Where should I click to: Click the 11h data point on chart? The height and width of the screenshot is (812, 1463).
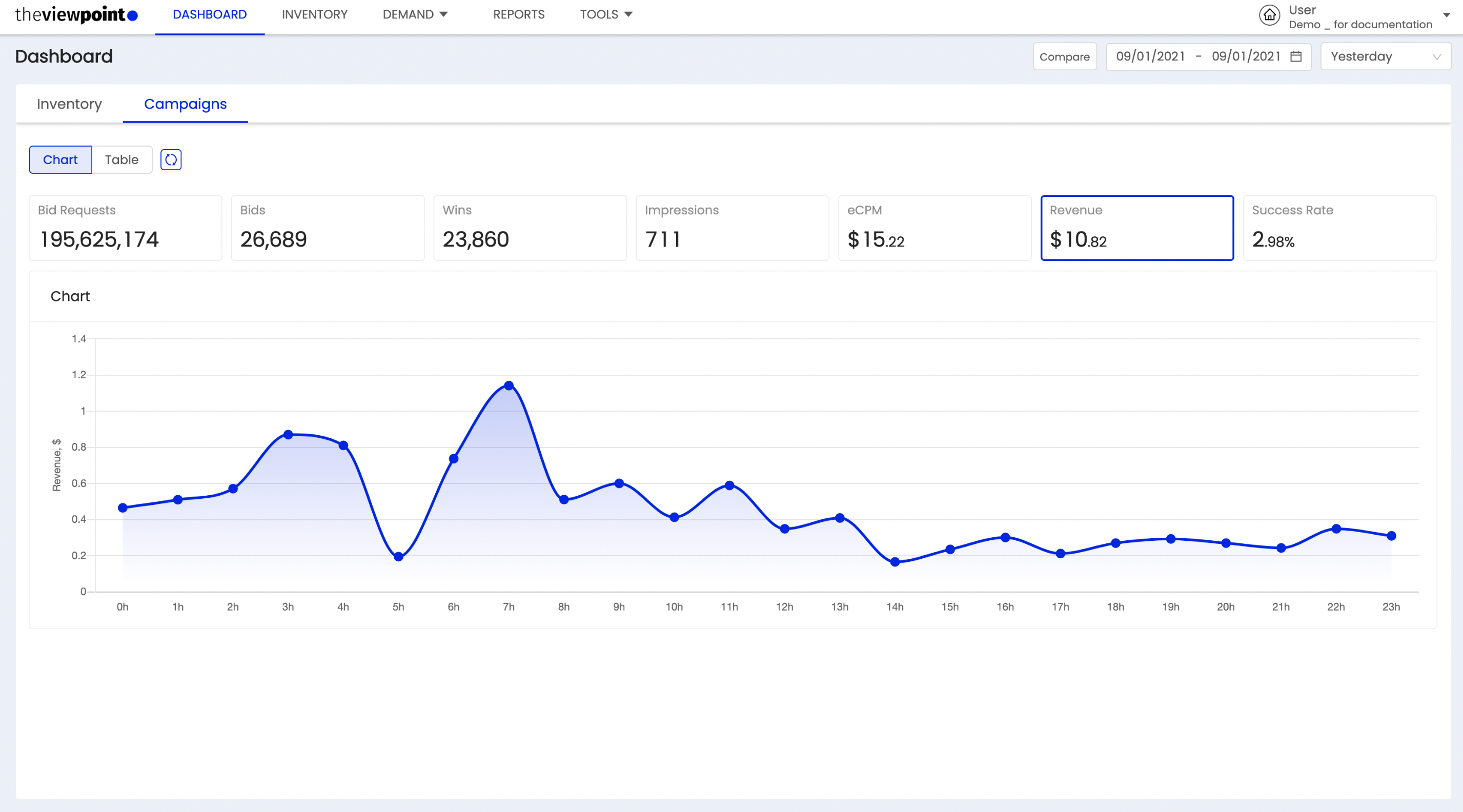(730, 485)
